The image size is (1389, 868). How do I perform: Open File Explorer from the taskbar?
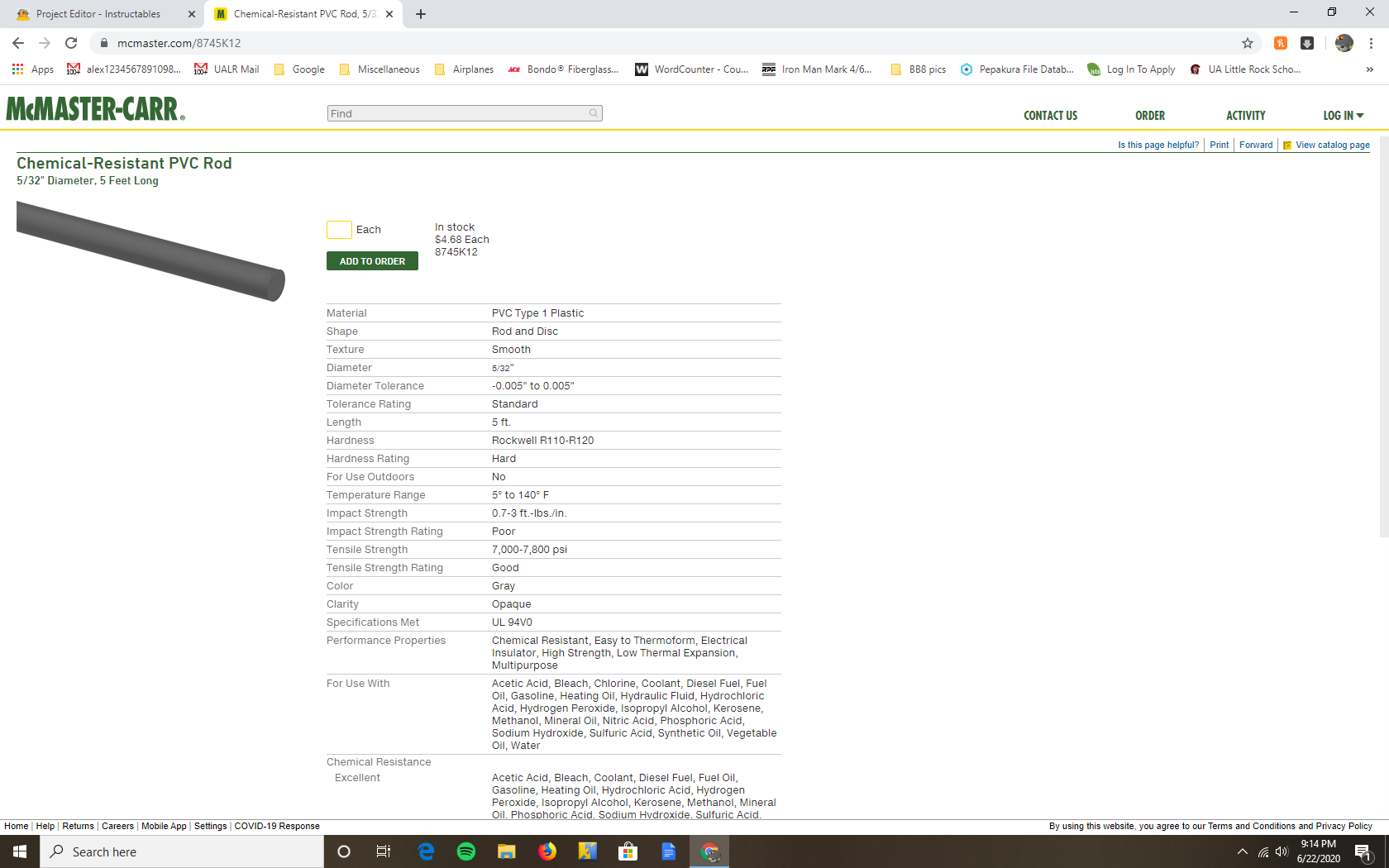tap(507, 851)
